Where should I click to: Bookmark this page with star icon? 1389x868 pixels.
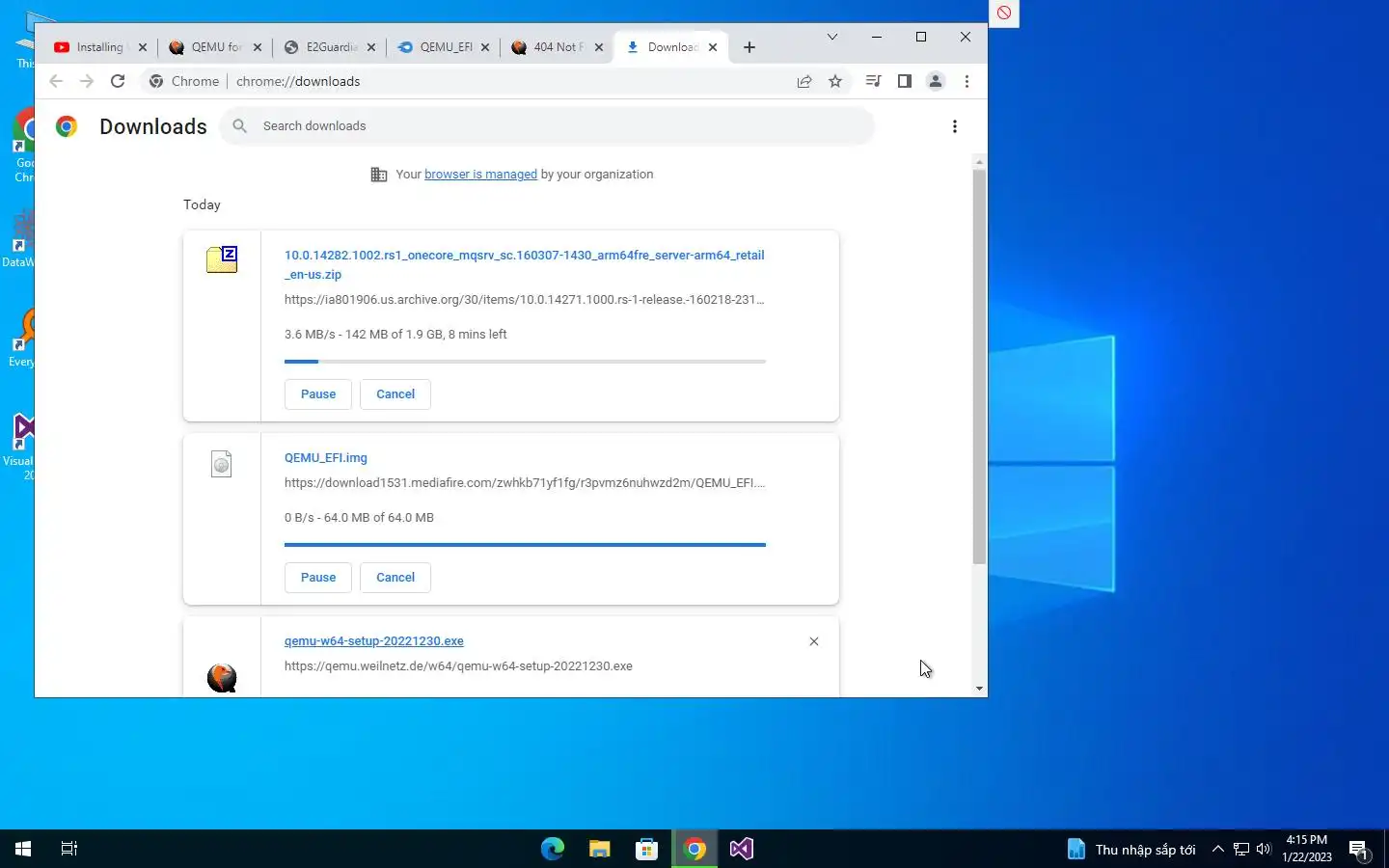click(835, 81)
